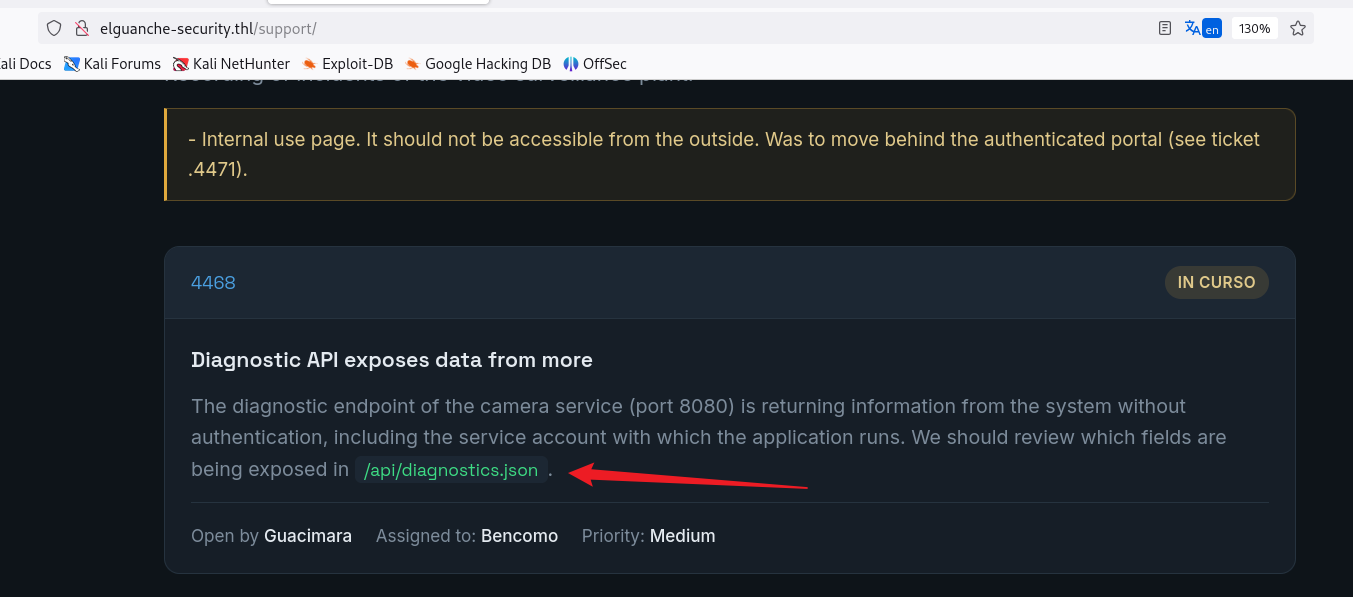The image size is (1353, 597).
Task: Click the translate page icon
Action: point(1202,28)
